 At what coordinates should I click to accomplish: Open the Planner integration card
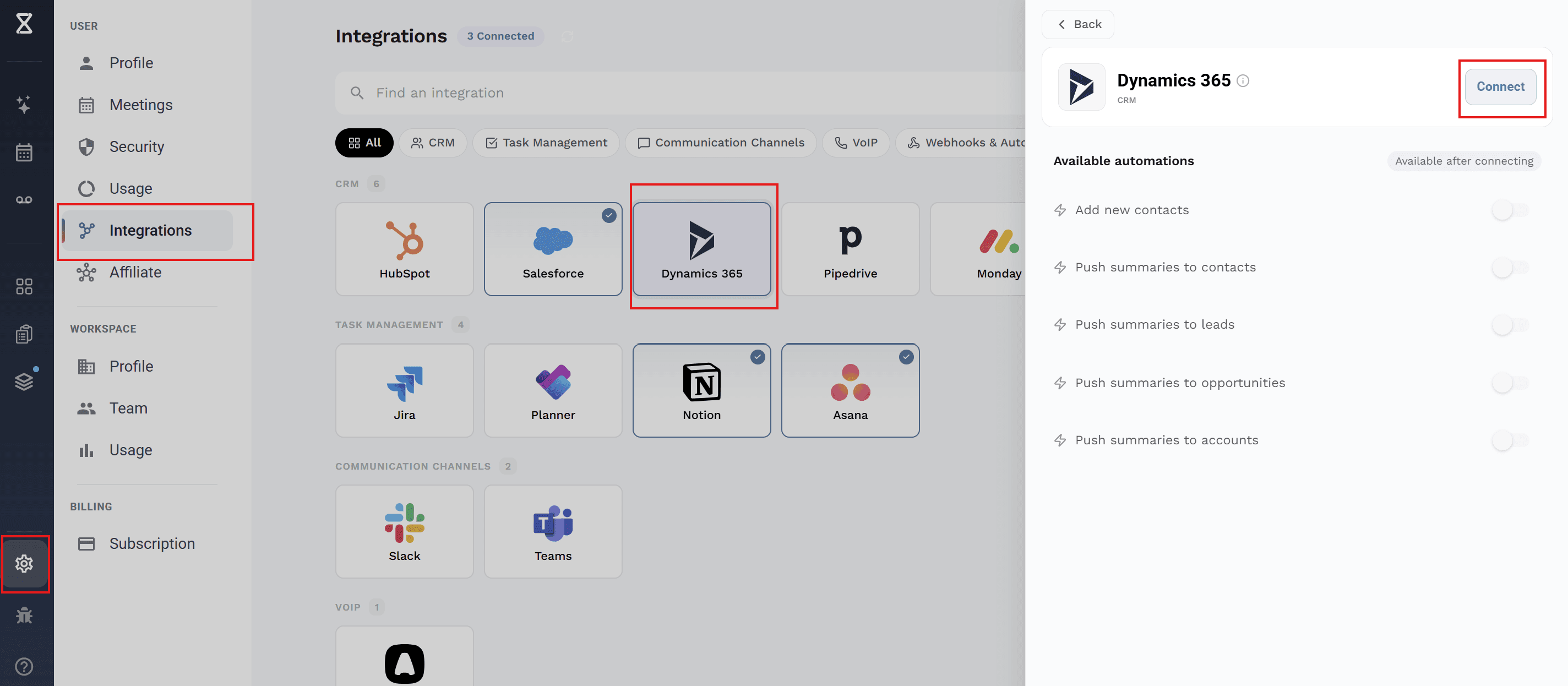(553, 391)
